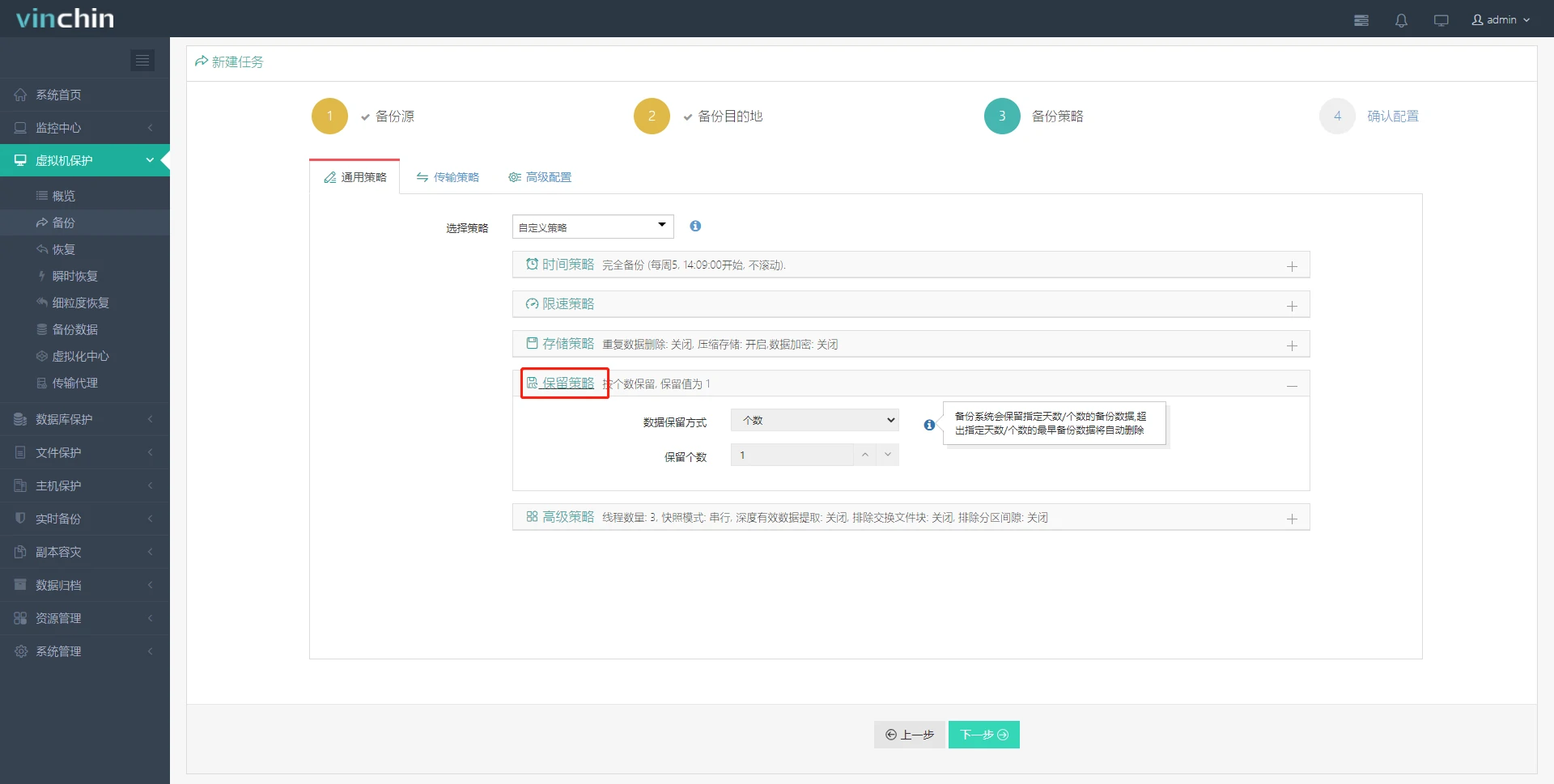The height and width of the screenshot is (784, 1554).
Task: Open the admin user menu
Action: (x=1501, y=19)
